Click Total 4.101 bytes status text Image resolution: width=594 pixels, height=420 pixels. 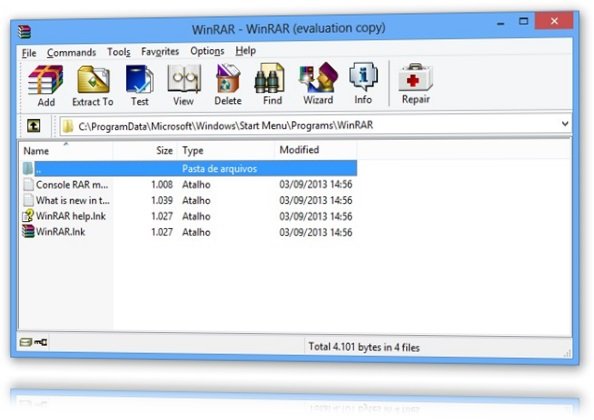[x=364, y=347]
